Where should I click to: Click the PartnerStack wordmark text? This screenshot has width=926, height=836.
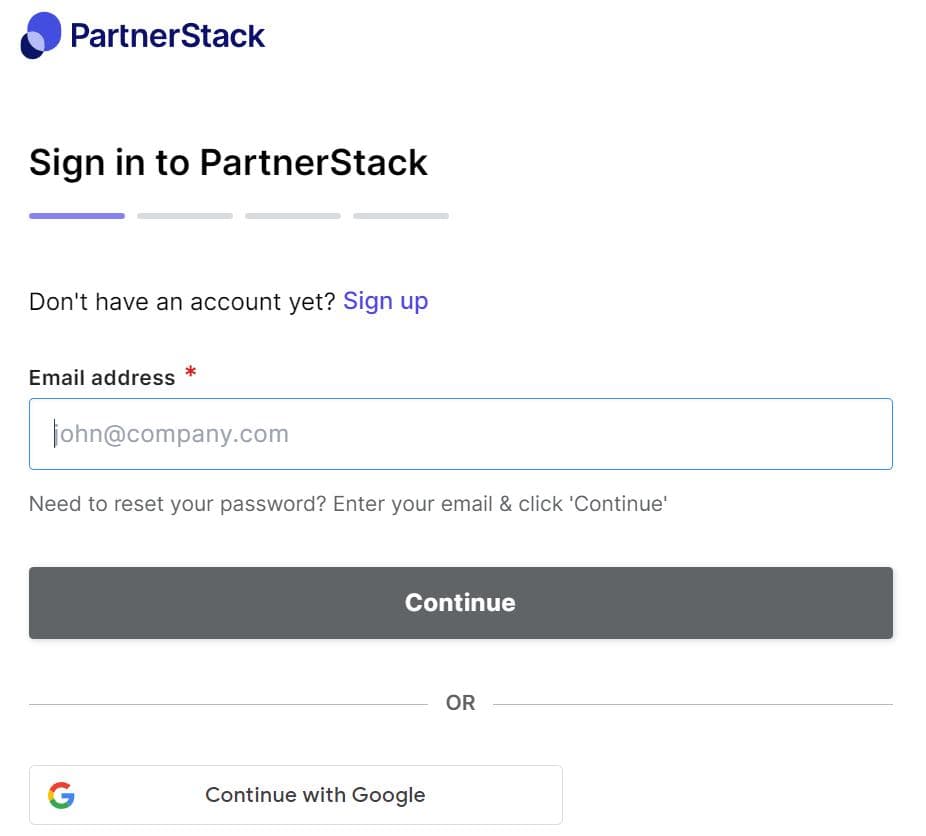(x=167, y=36)
